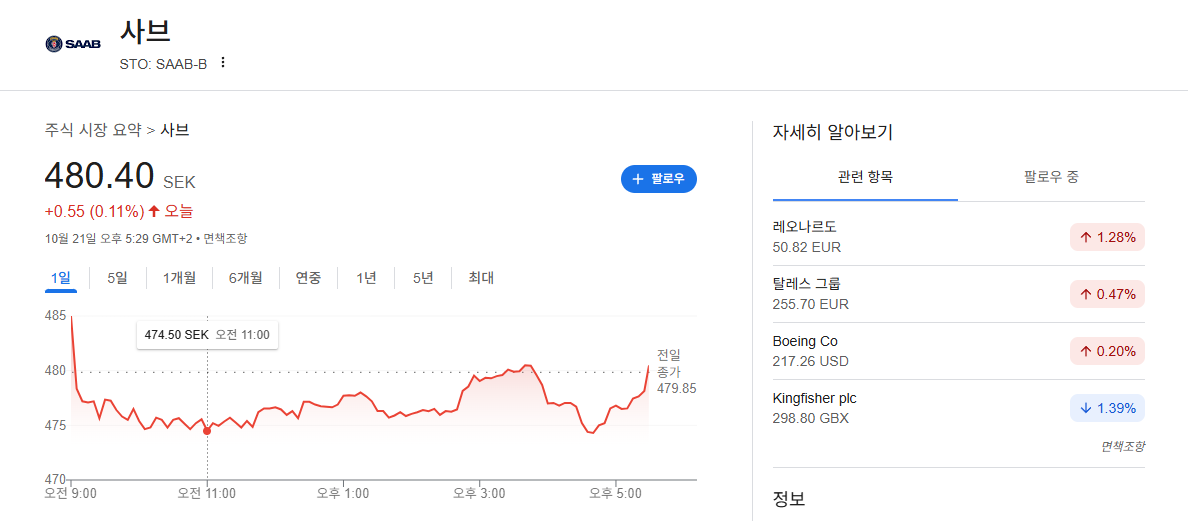The width and height of the screenshot is (1188, 521).
Task: Click the red 11:00 data point on chart
Action: (x=208, y=431)
